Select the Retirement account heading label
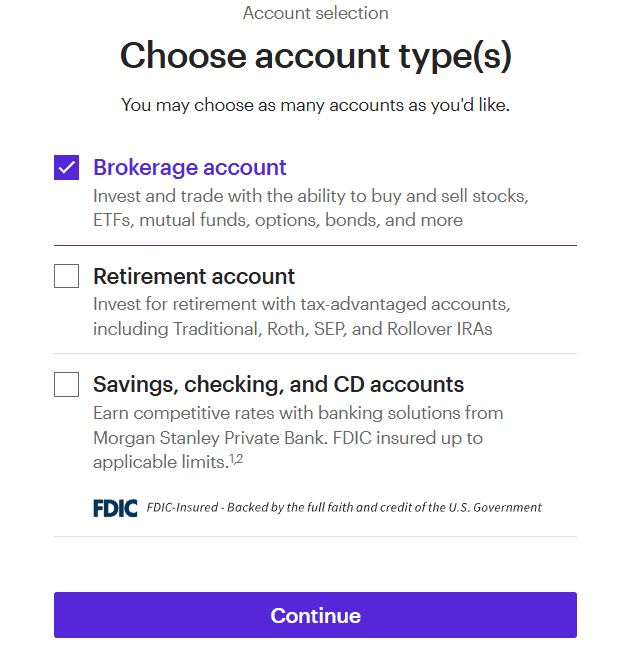This screenshot has width=624, height=650. click(194, 276)
